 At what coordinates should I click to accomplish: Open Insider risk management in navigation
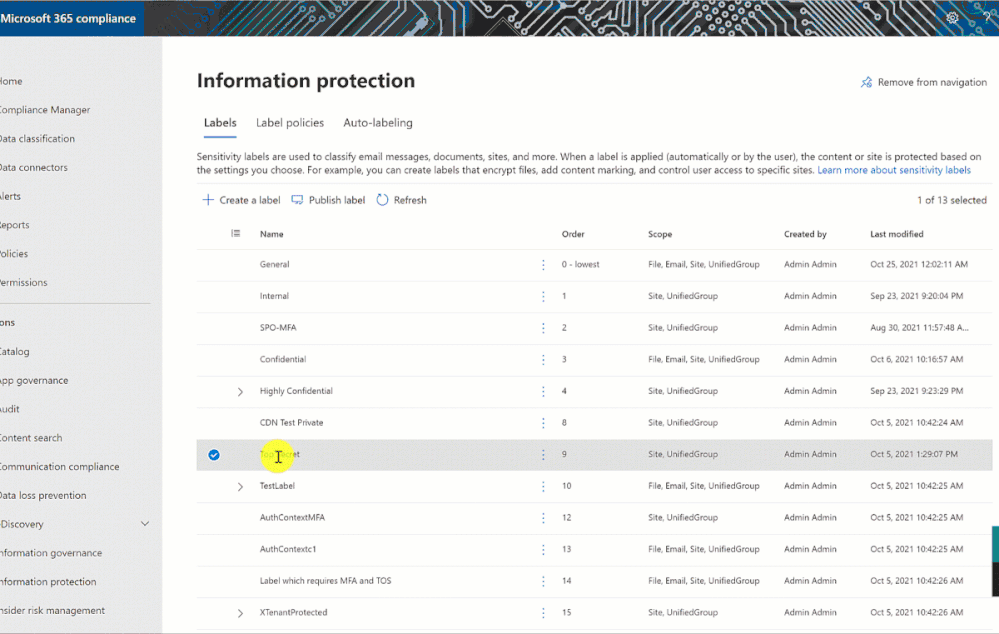[x=52, y=610]
